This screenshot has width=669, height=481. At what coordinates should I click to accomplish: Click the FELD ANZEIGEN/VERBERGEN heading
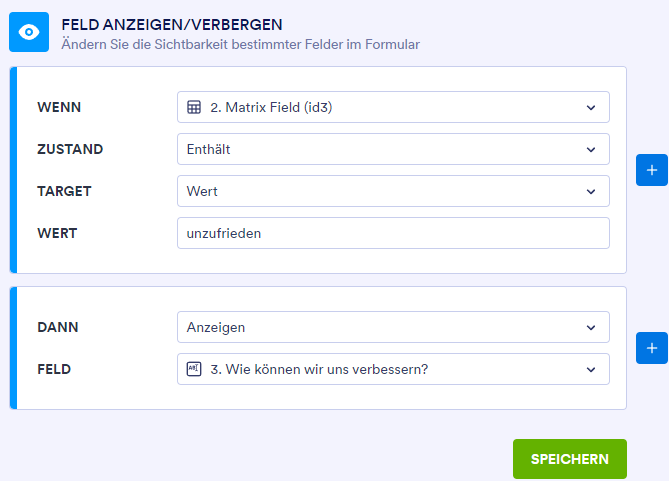(x=171, y=23)
